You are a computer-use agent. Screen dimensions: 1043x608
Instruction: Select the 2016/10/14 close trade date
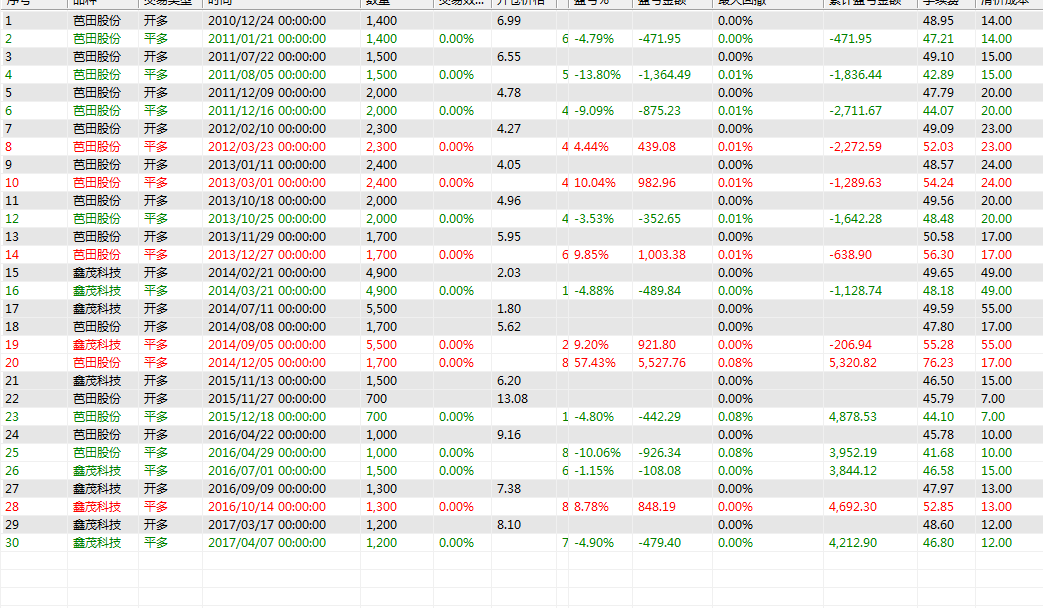click(x=266, y=507)
